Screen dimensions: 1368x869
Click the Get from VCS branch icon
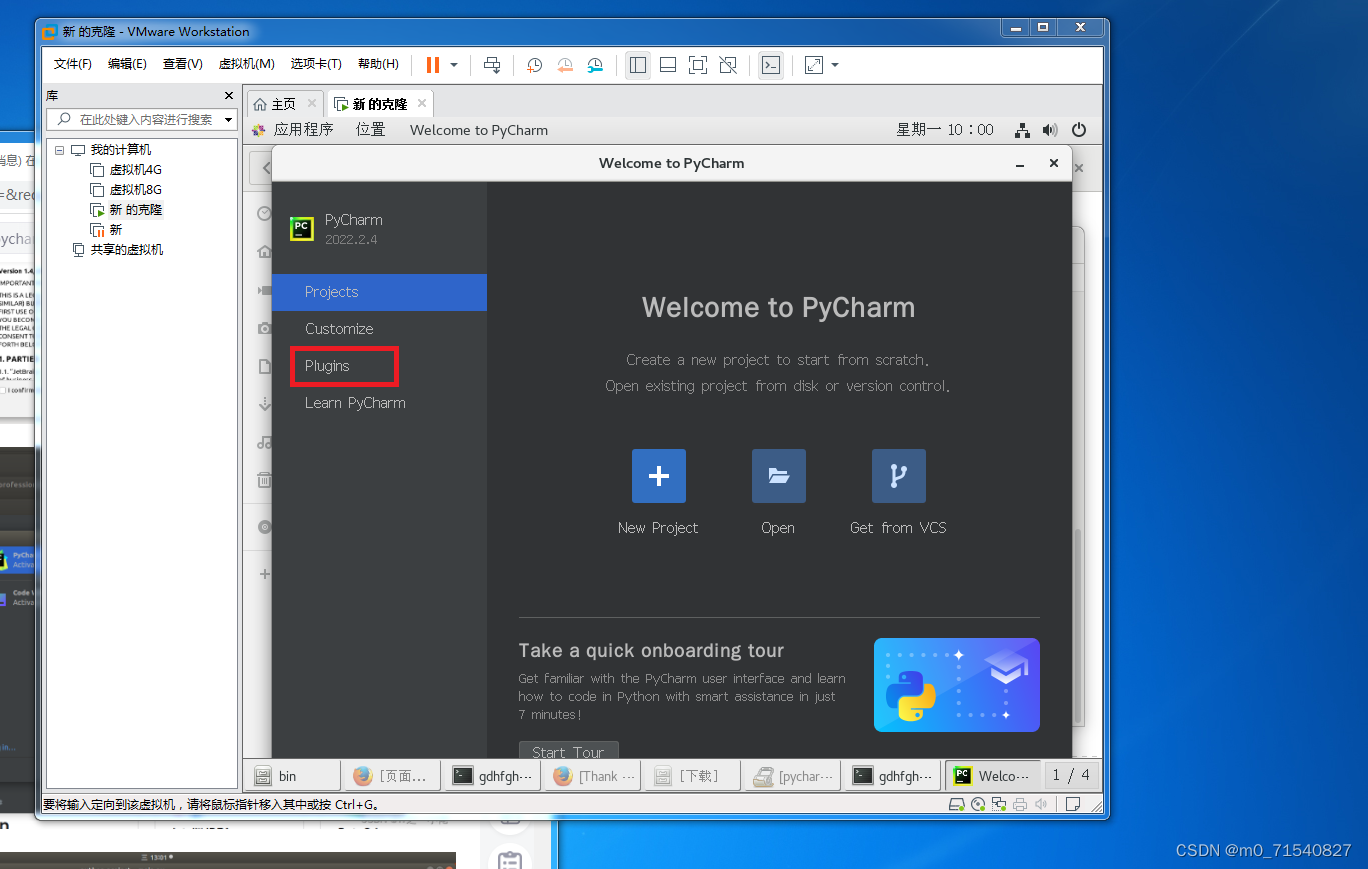899,476
